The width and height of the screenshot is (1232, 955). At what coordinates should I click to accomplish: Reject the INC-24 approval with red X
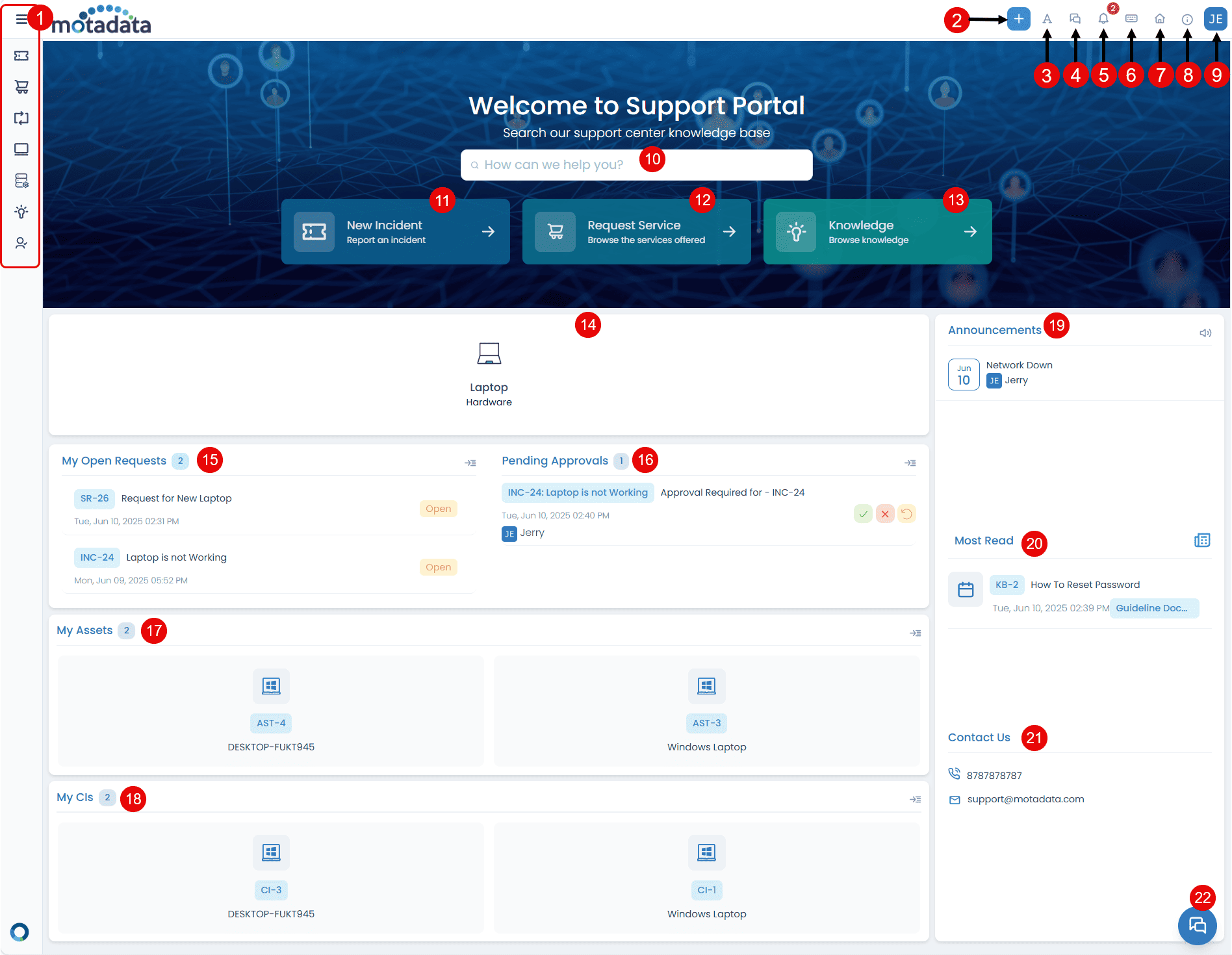(x=884, y=514)
